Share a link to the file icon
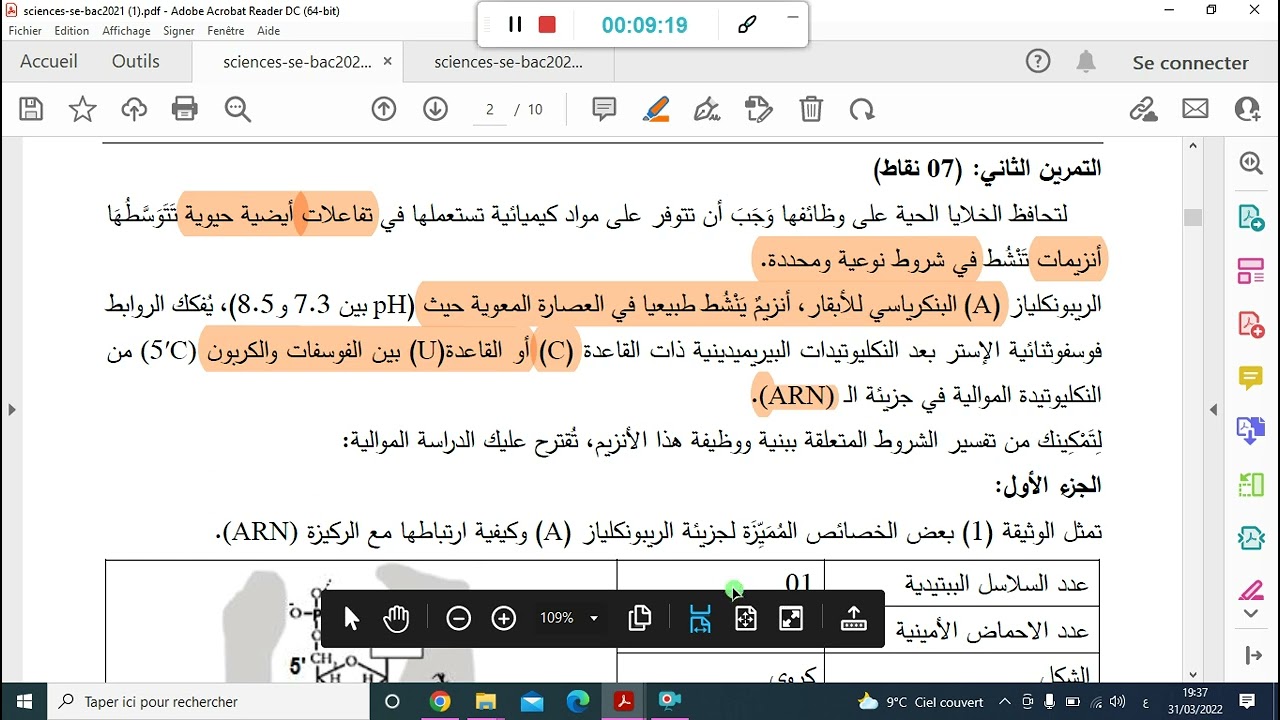The height and width of the screenshot is (720, 1280). point(1143,109)
